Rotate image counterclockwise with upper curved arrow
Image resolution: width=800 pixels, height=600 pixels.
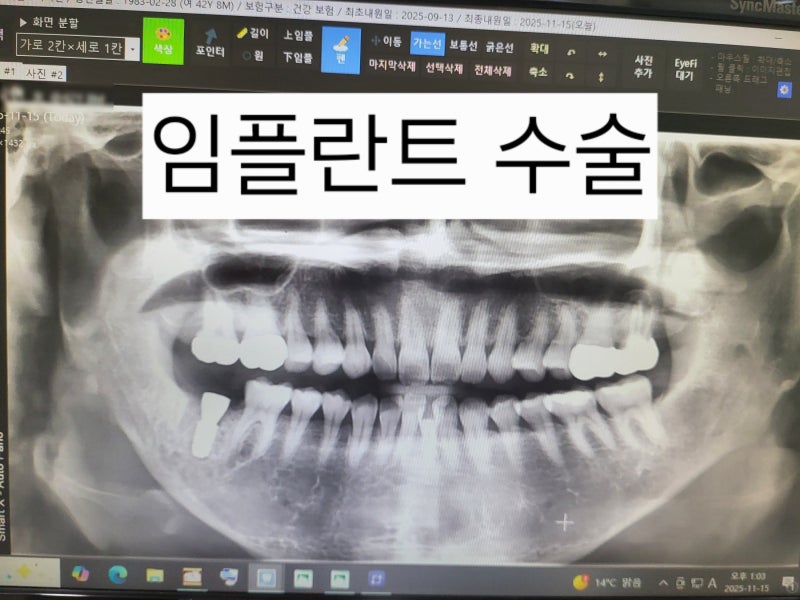tap(571, 52)
